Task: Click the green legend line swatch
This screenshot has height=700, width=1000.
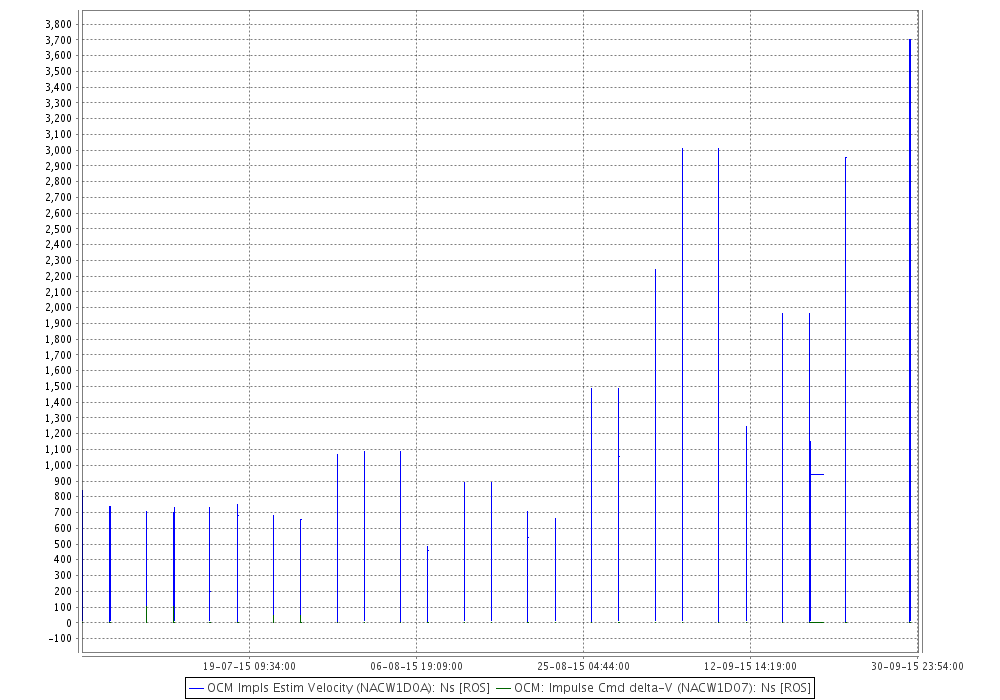Action: [504, 689]
